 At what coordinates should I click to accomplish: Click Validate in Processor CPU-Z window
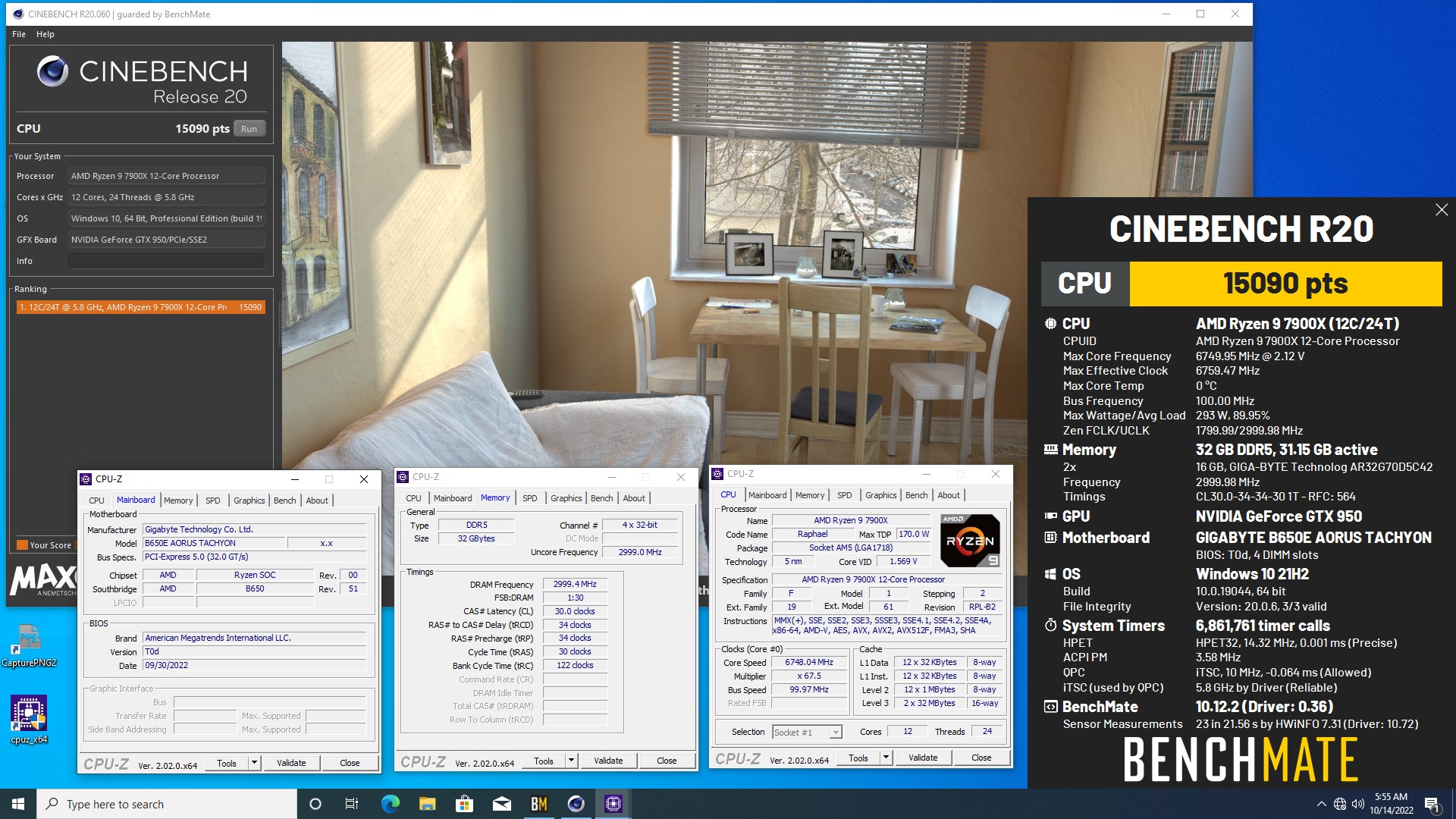923,758
